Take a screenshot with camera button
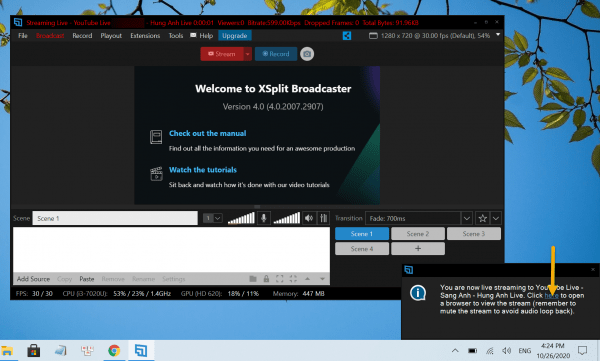The image size is (600, 361). (307, 54)
